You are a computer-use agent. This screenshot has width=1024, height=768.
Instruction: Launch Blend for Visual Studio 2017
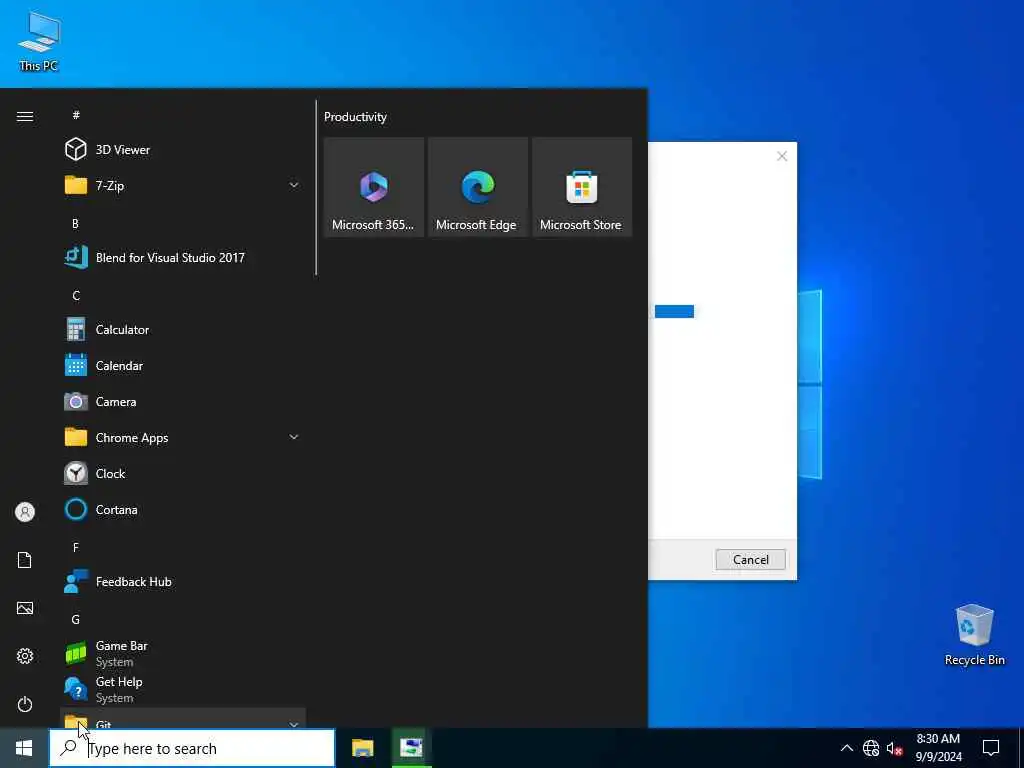tap(183, 257)
